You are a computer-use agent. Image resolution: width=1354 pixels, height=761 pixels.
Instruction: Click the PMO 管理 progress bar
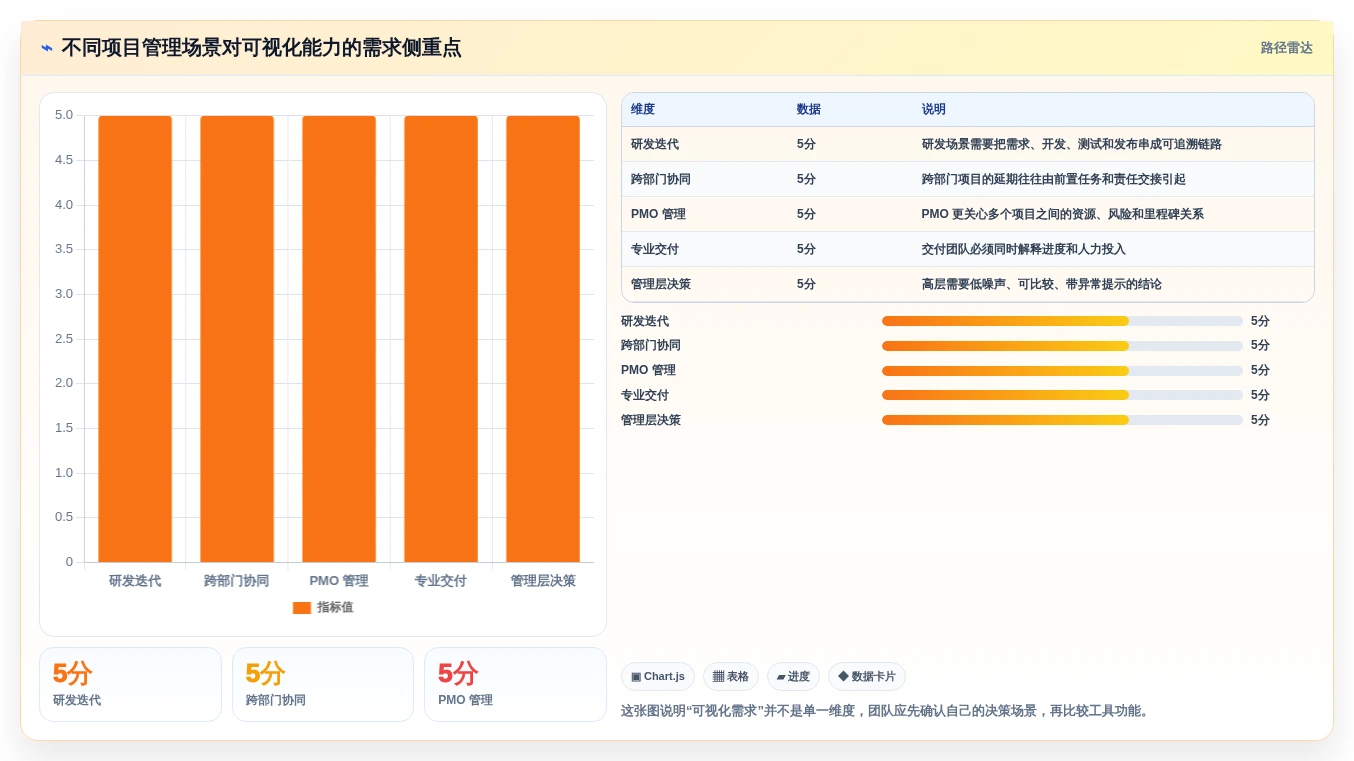point(1062,371)
